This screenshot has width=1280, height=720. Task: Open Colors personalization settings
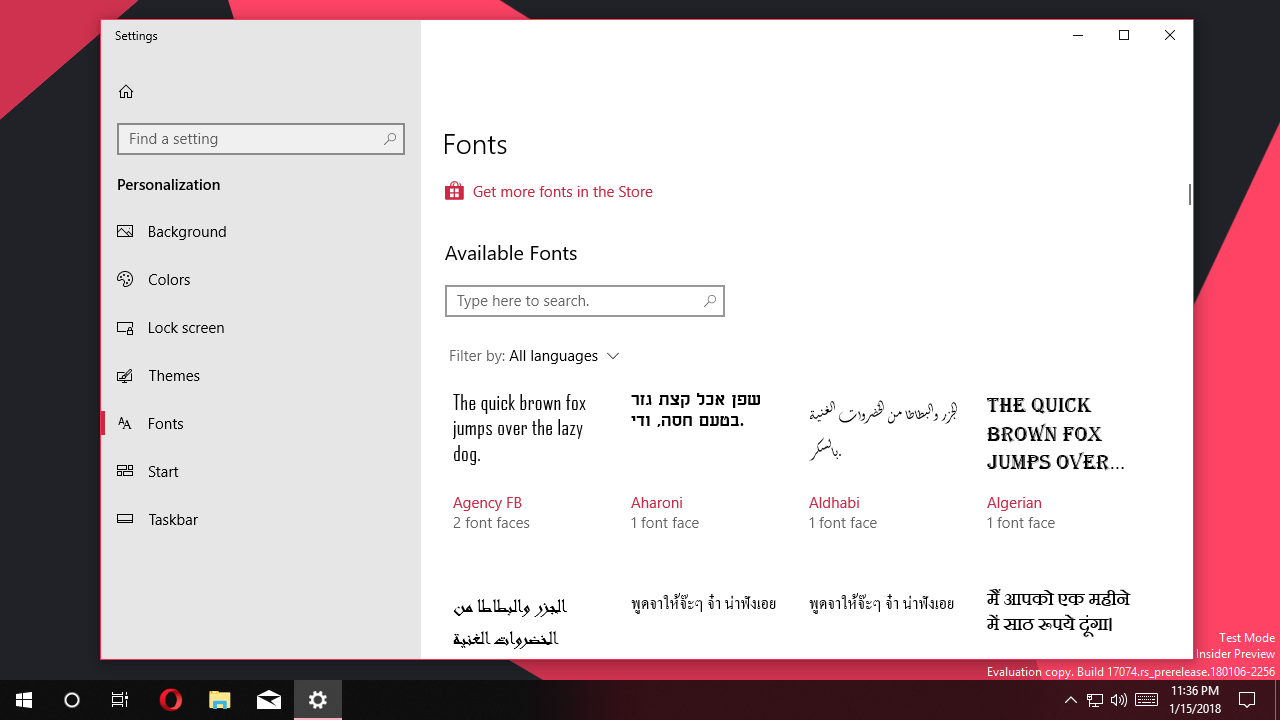click(x=169, y=279)
